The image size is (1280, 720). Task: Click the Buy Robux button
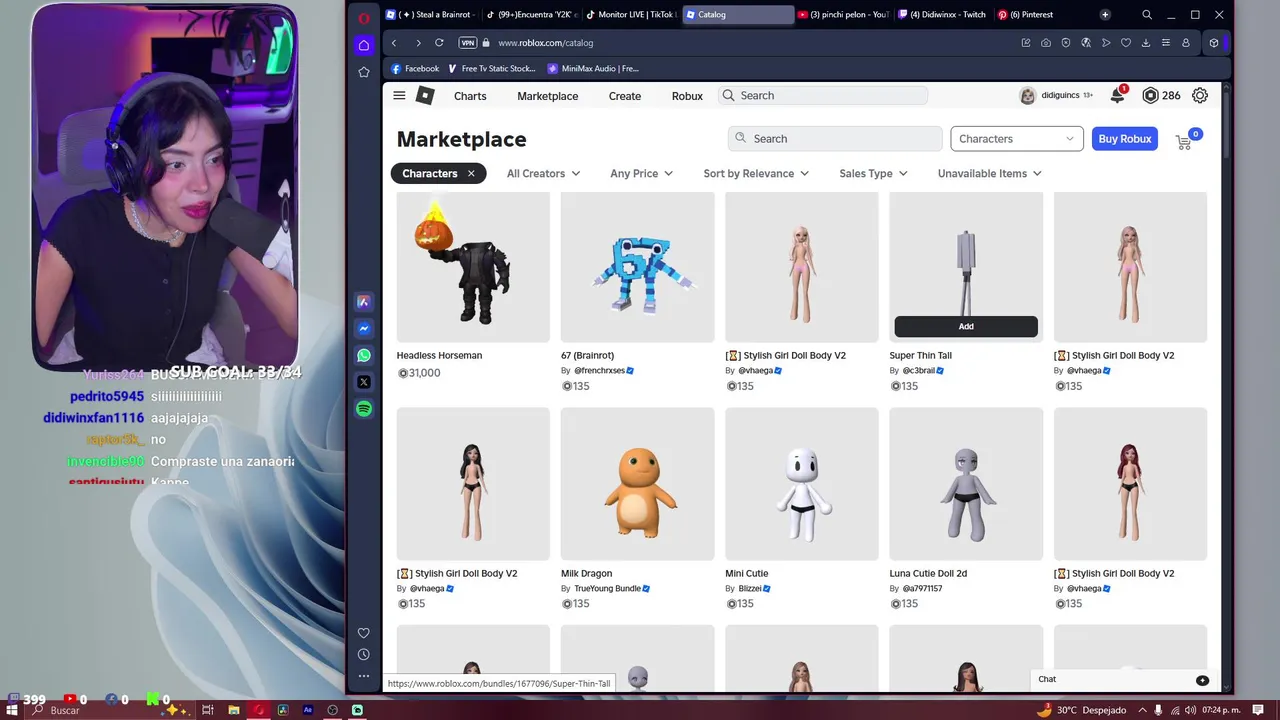point(1124,139)
